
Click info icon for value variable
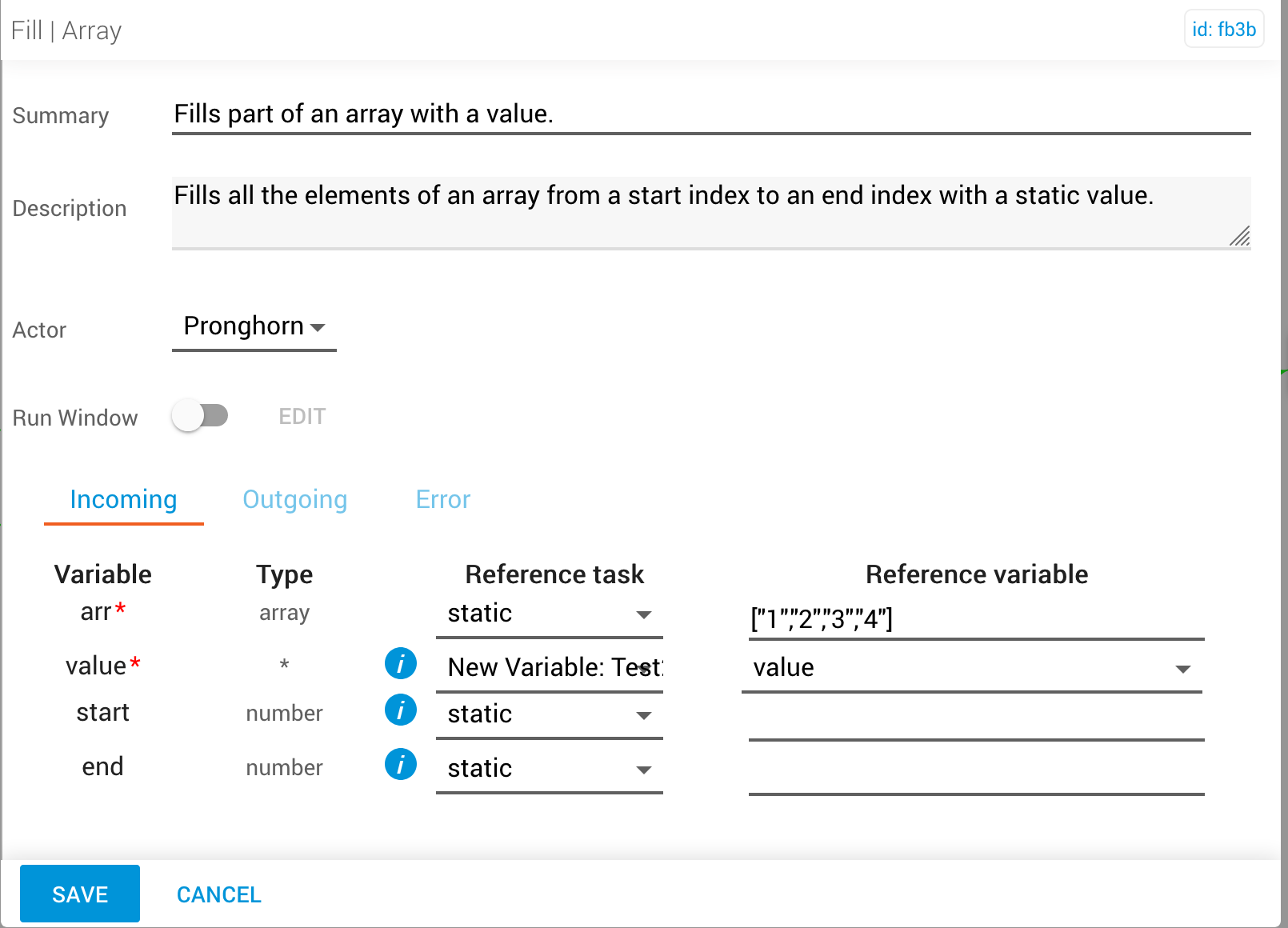tap(400, 664)
